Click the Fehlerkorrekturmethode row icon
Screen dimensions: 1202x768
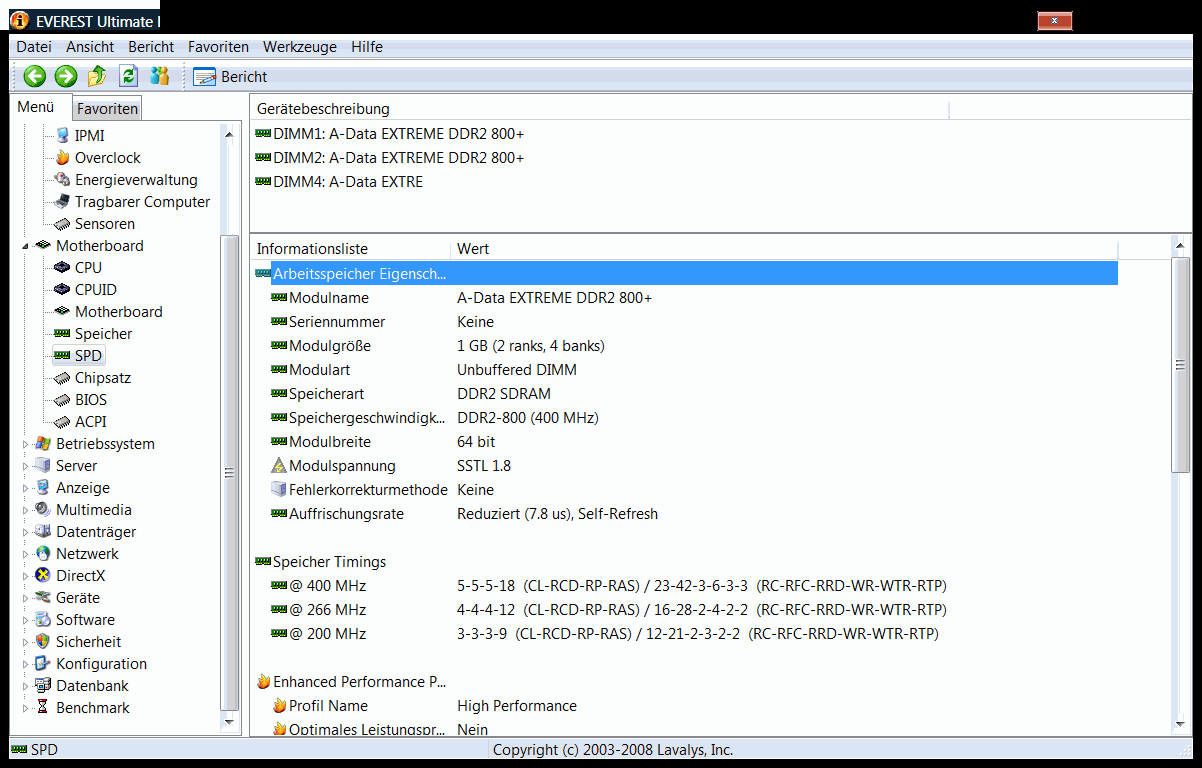tap(279, 490)
